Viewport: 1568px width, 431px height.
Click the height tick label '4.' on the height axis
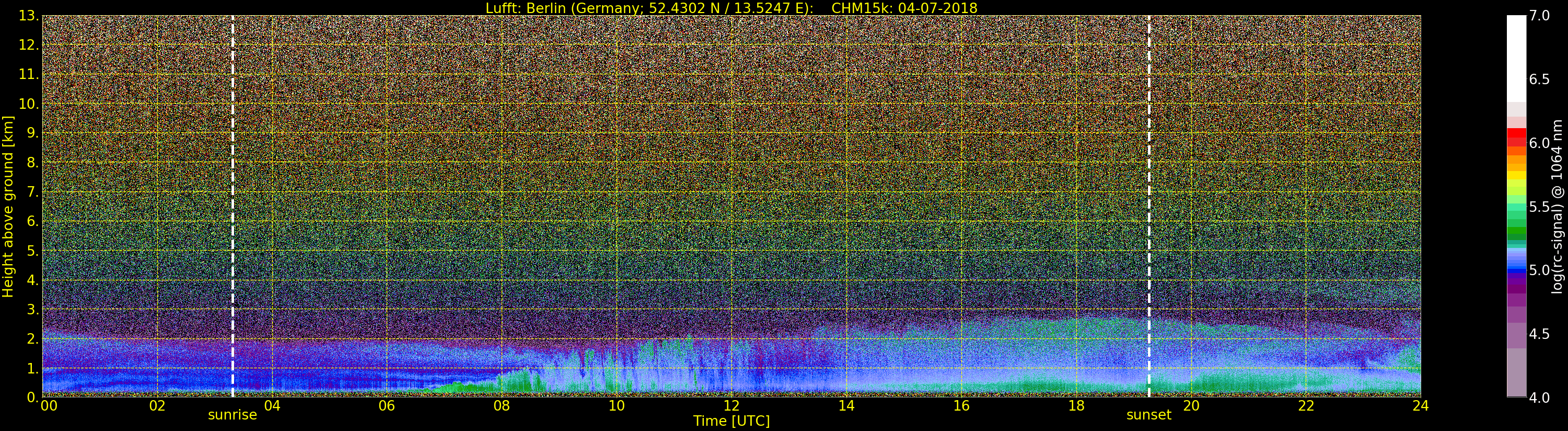tap(32, 280)
